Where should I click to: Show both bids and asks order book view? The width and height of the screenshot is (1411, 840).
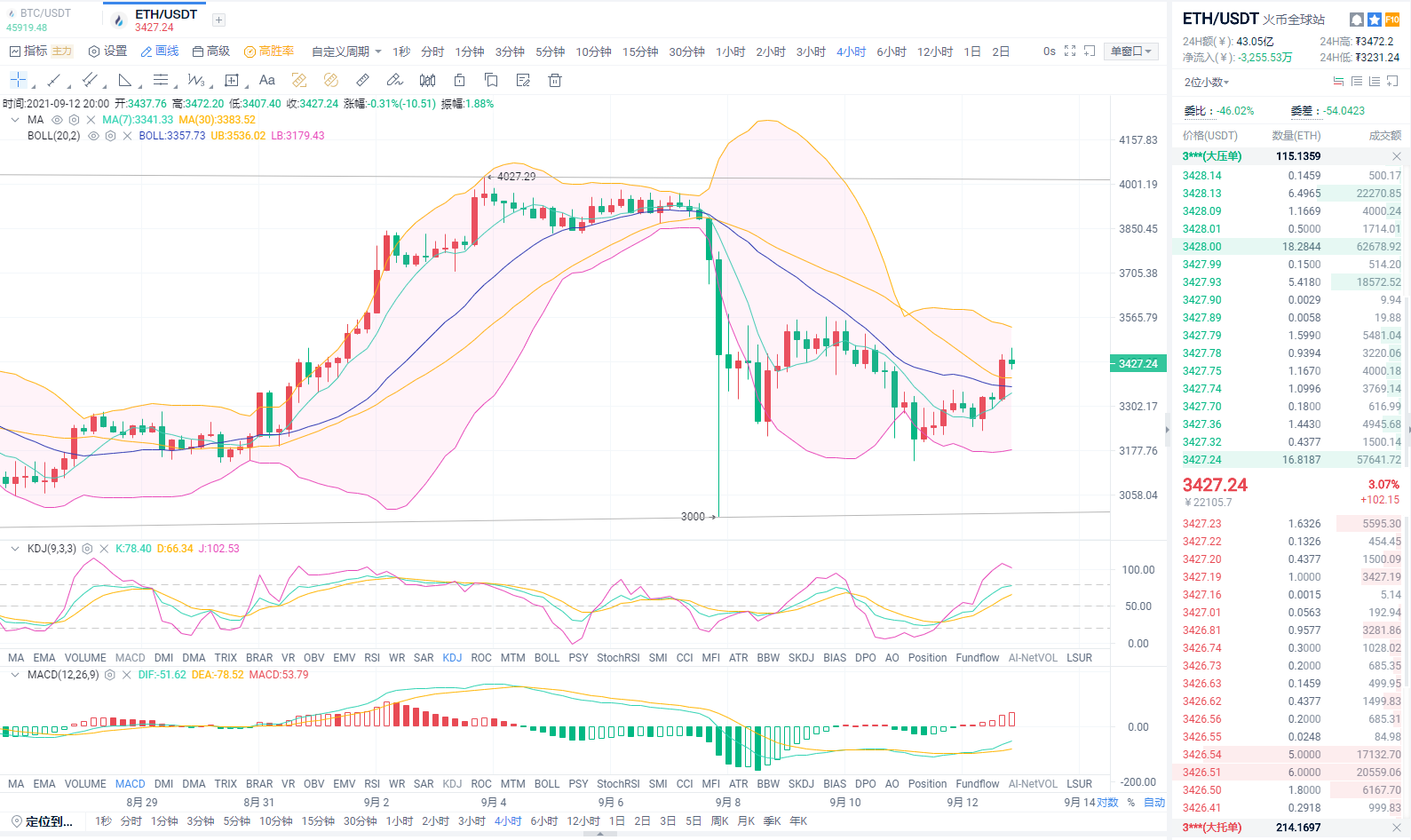(x=1338, y=82)
